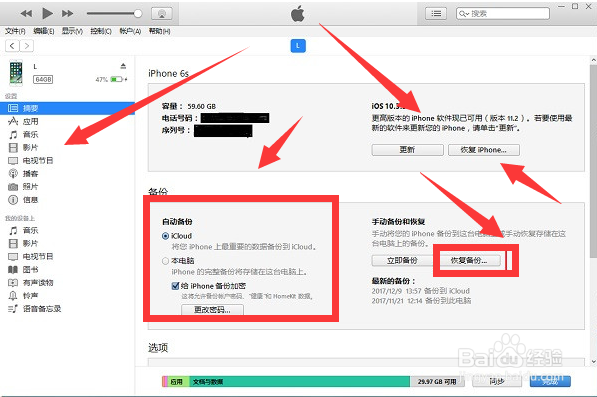The height and width of the screenshot is (397, 597).
Task: Click the iPhone device thumbnail in sidebar
Action: pos(16,73)
